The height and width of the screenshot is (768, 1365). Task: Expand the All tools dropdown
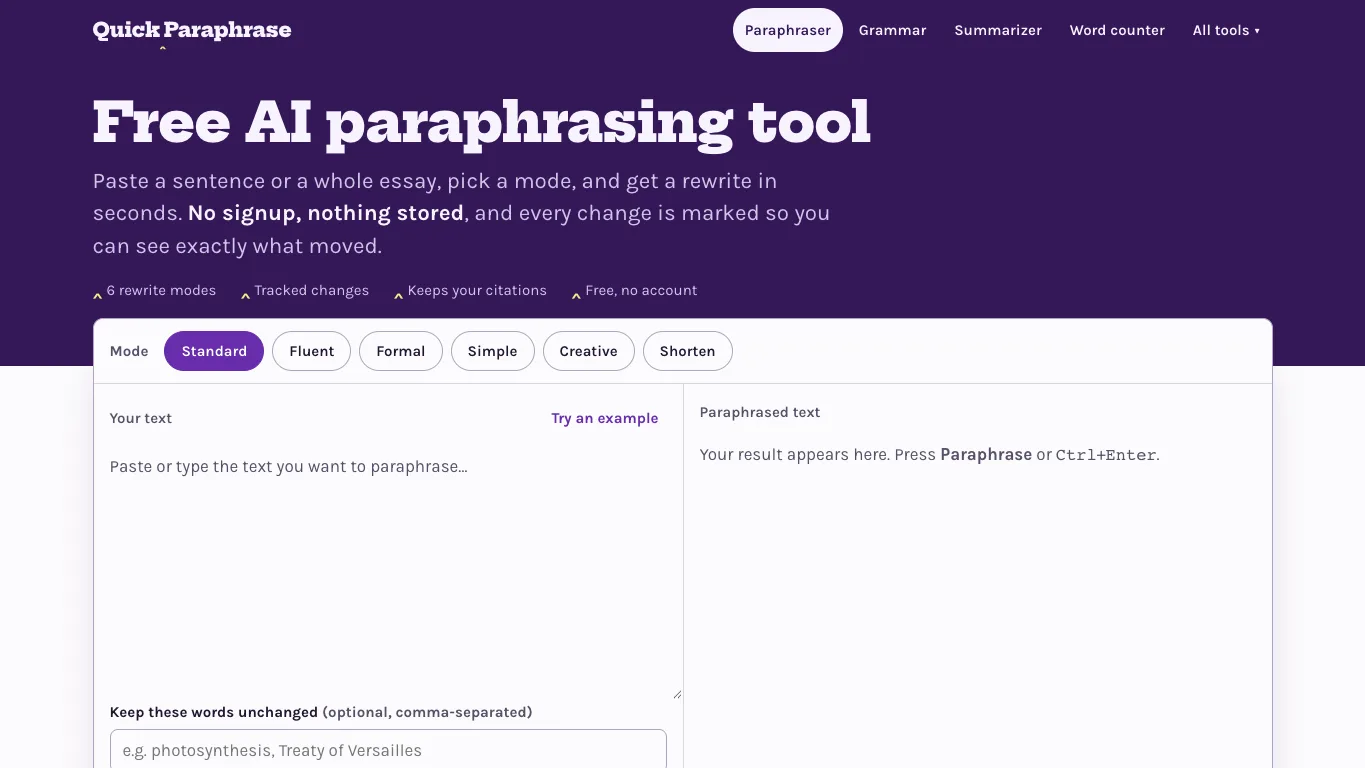1226,30
